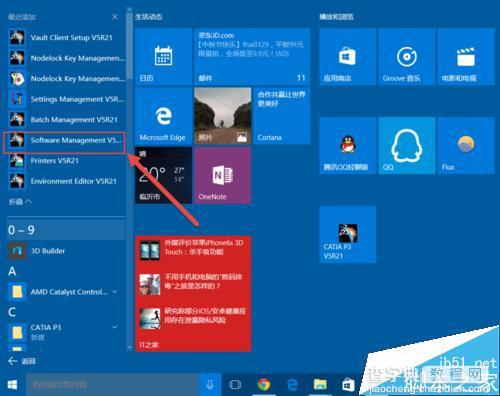Open Groove music tile

407,56
